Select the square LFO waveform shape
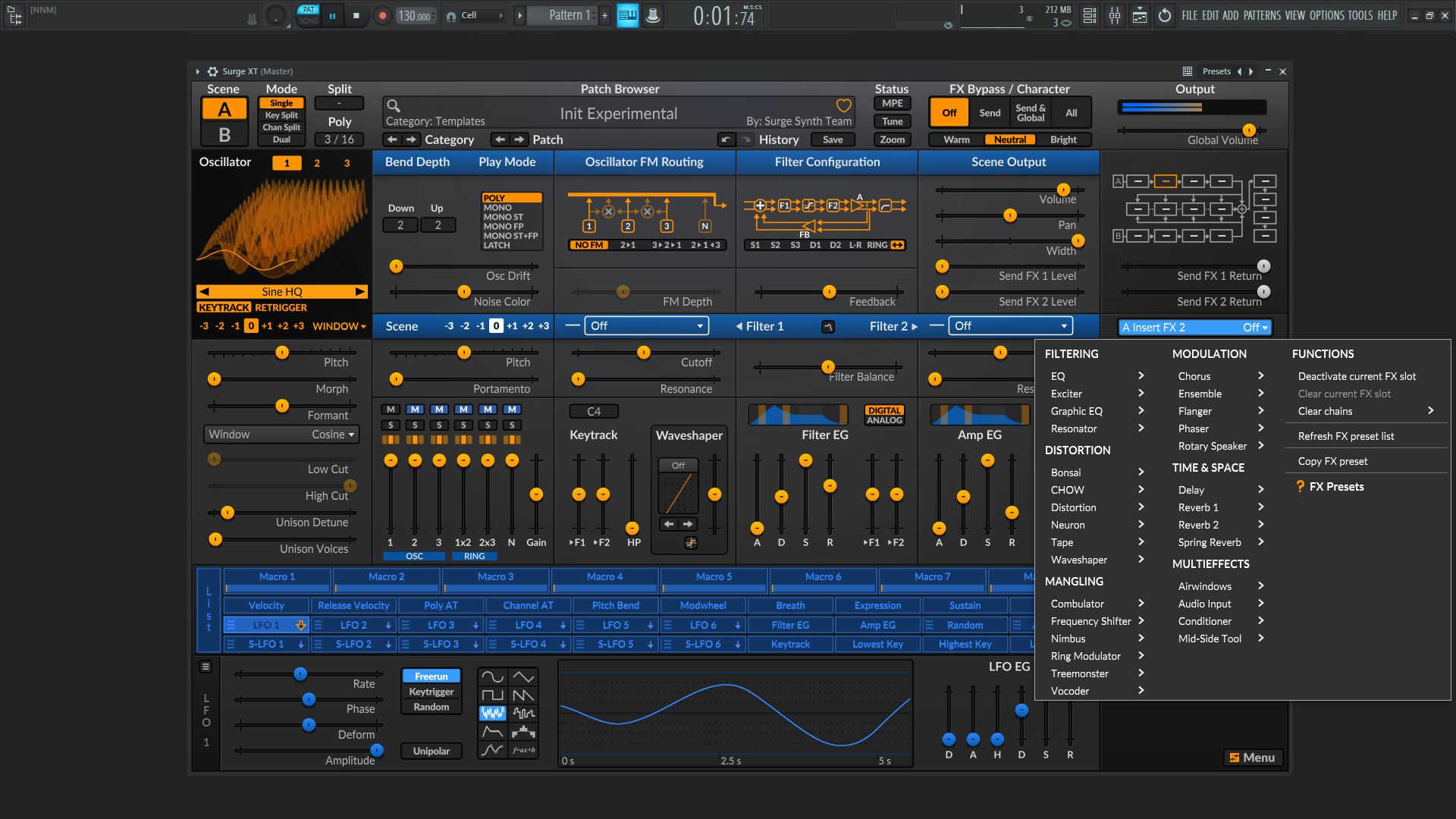Viewport: 1456px width, 819px height. click(492, 695)
